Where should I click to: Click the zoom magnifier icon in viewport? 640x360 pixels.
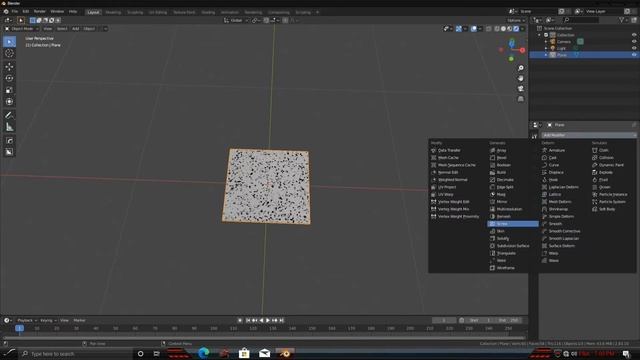click(x=521, y=68)
